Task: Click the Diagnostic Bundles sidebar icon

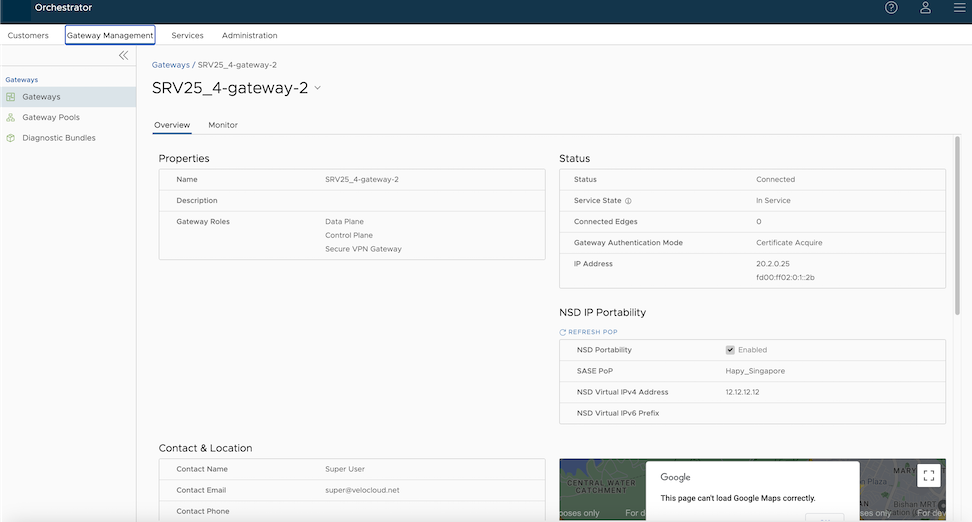Action: point(11,138)
